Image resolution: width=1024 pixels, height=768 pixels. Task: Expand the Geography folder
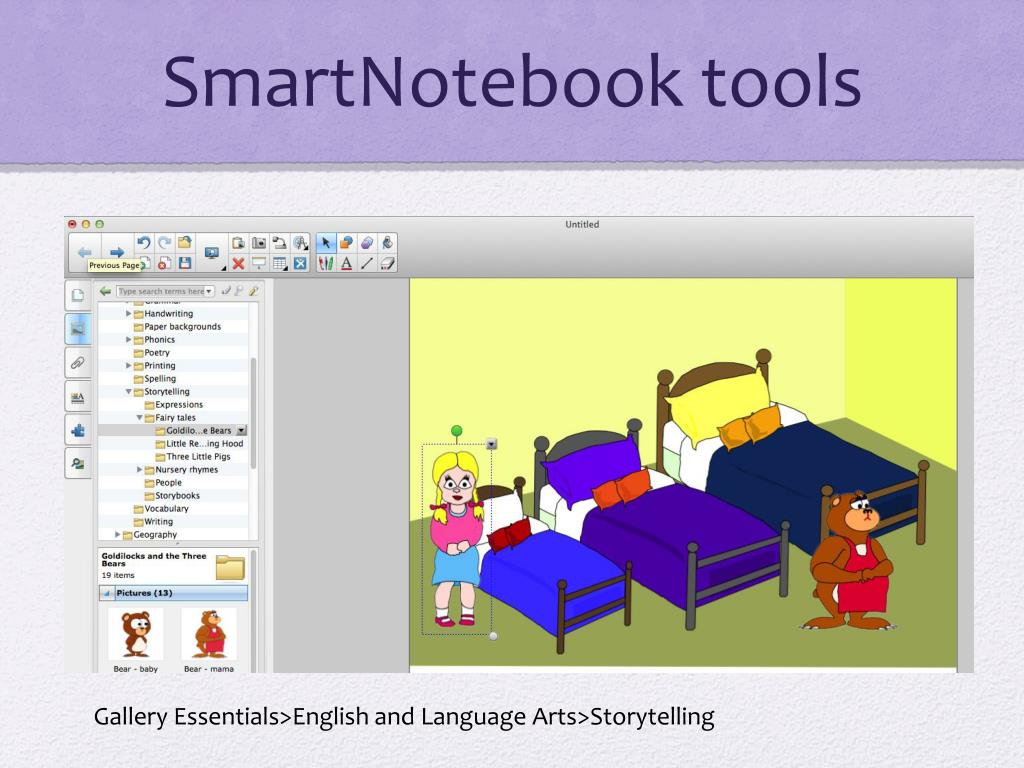118,535
